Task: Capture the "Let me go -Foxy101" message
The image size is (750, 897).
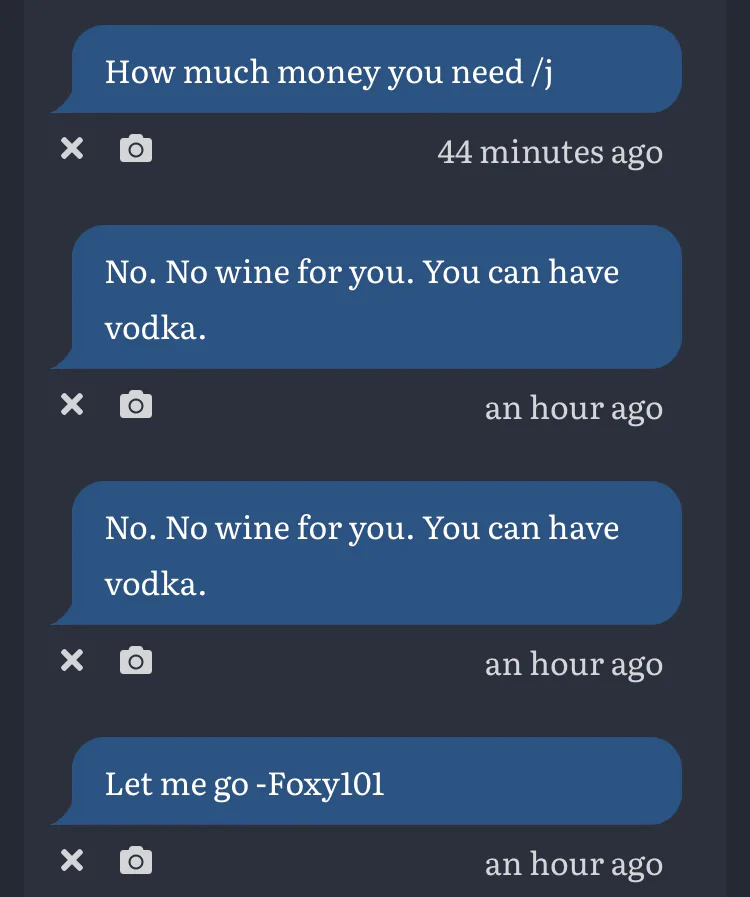Action: [x=136, y=860]
